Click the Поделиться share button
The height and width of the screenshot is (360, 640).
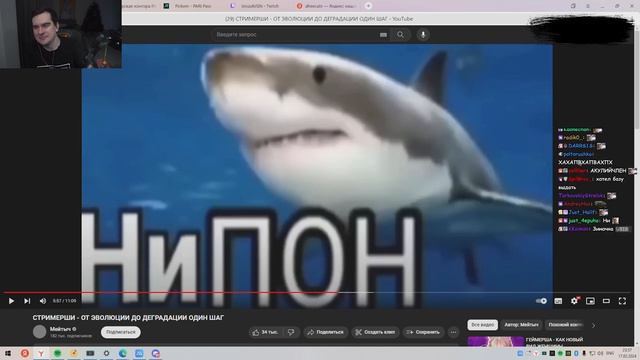click(325, 332)
